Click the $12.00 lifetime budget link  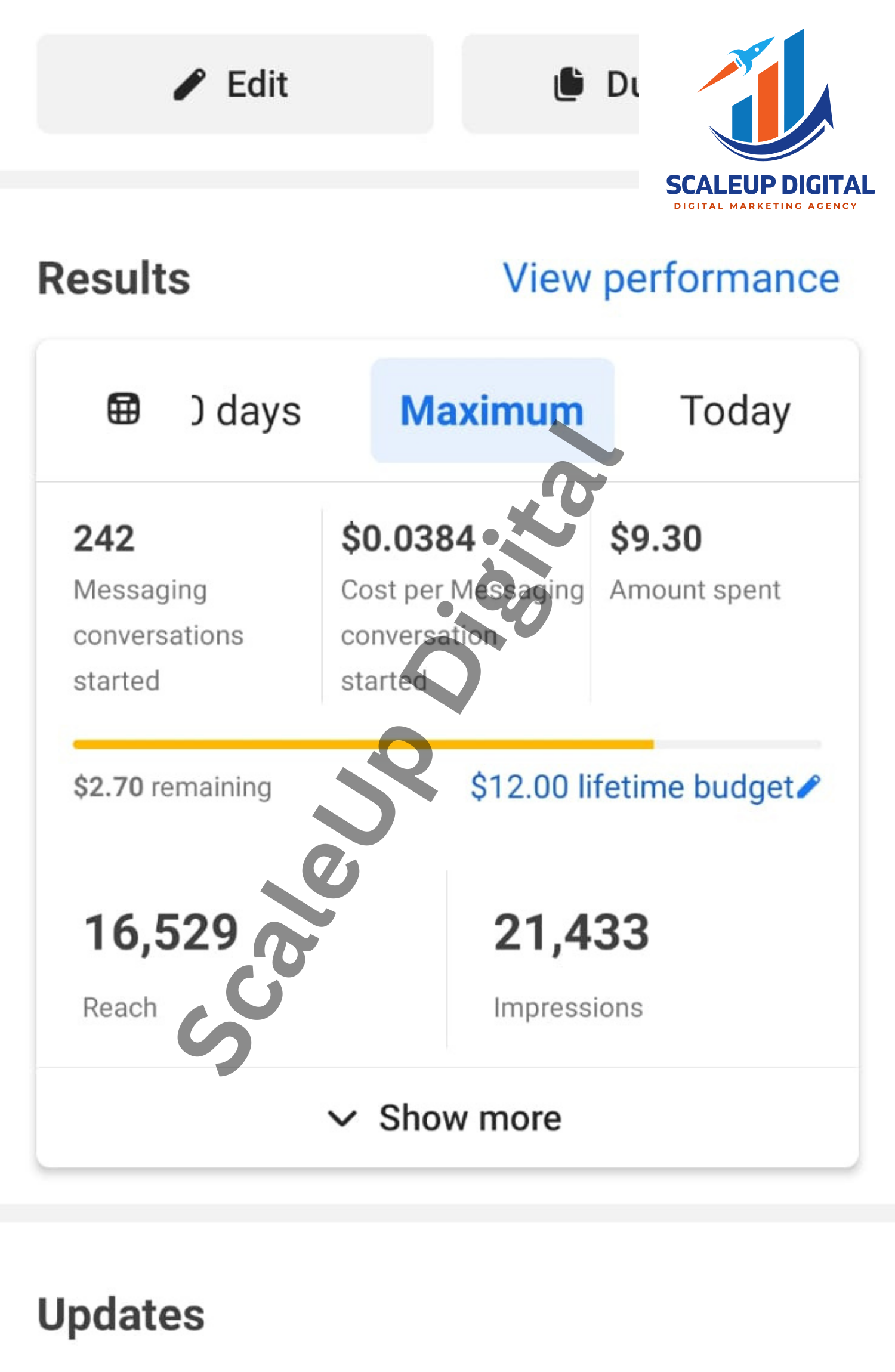[x=631, y=786]
